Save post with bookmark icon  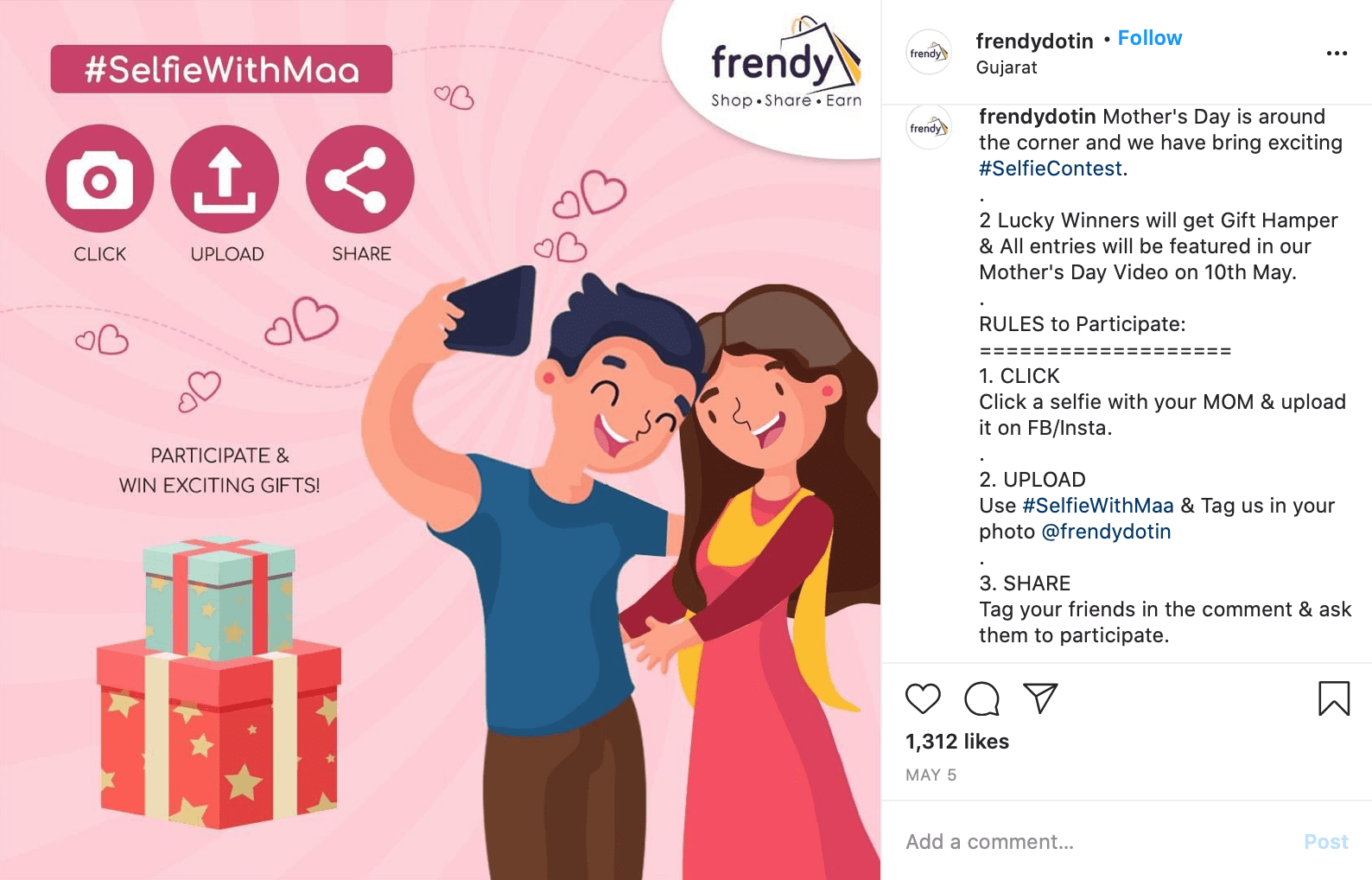(x=1334, y=698)
